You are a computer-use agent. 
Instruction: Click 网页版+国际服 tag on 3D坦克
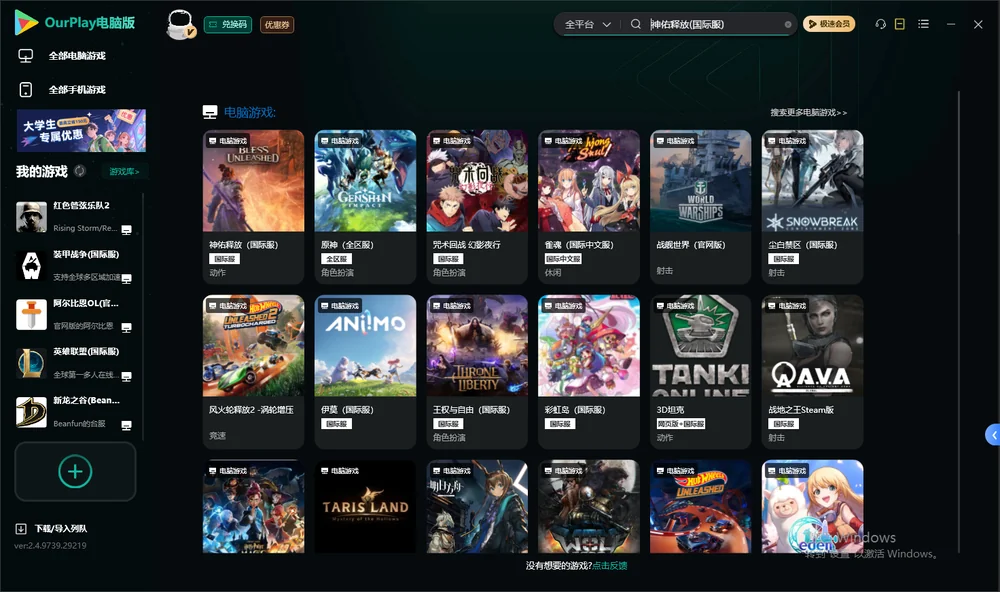680,424
